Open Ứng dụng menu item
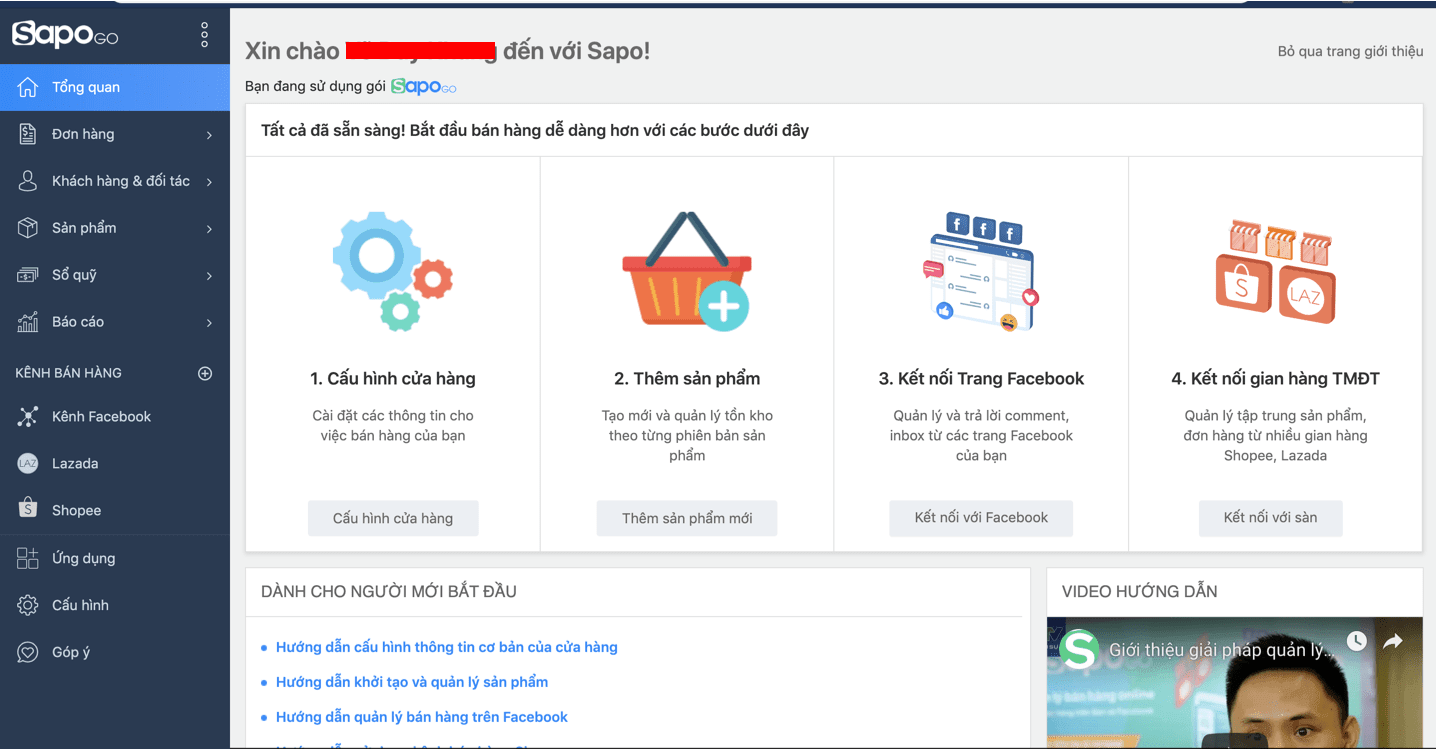The height and width of the screenshot is (749, 1437). point(115,558)
